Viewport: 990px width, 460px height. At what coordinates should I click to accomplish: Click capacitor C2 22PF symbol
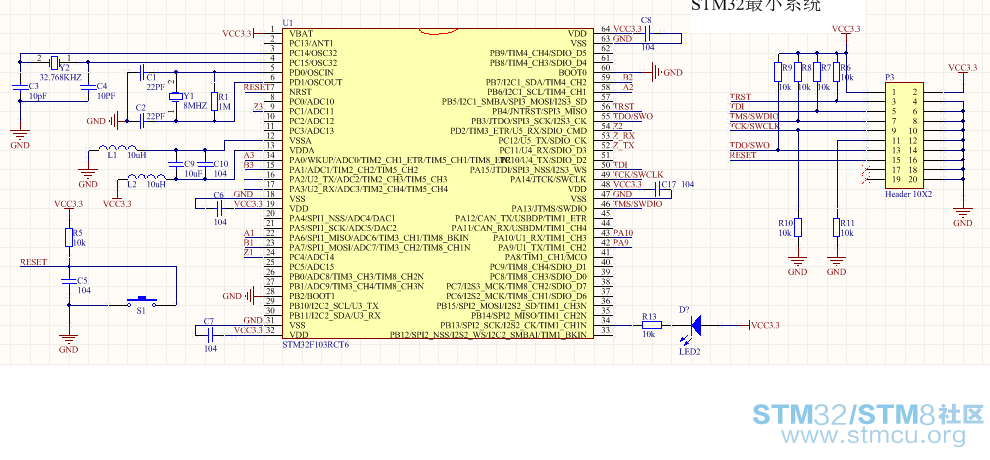coord(141,121)
